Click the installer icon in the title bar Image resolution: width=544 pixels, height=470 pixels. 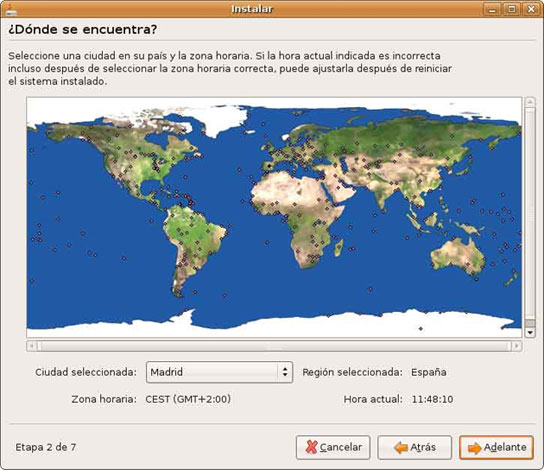click(10, 9)
